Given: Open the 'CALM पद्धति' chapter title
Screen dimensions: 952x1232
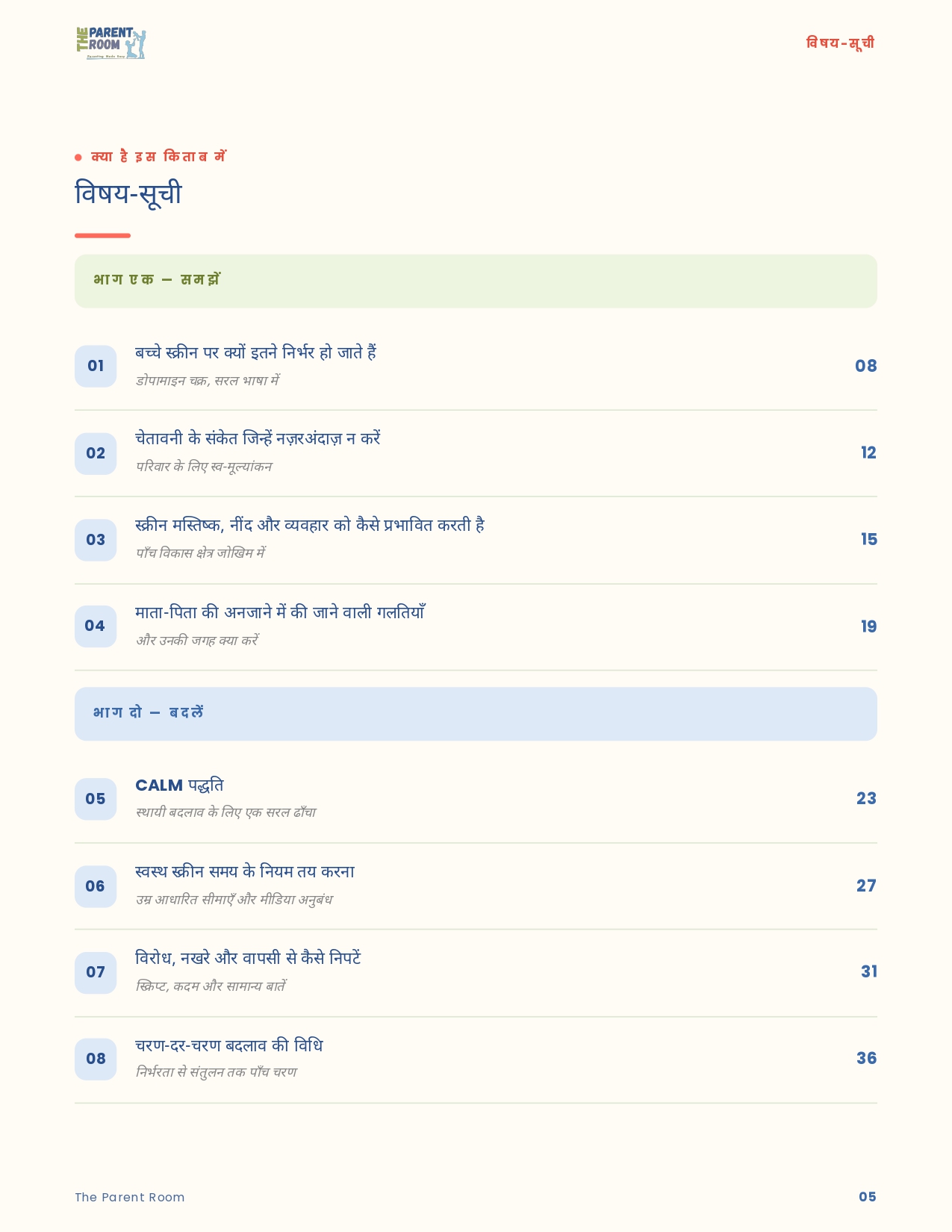Looking at the screenshot, I should click(x=179, y=785).
